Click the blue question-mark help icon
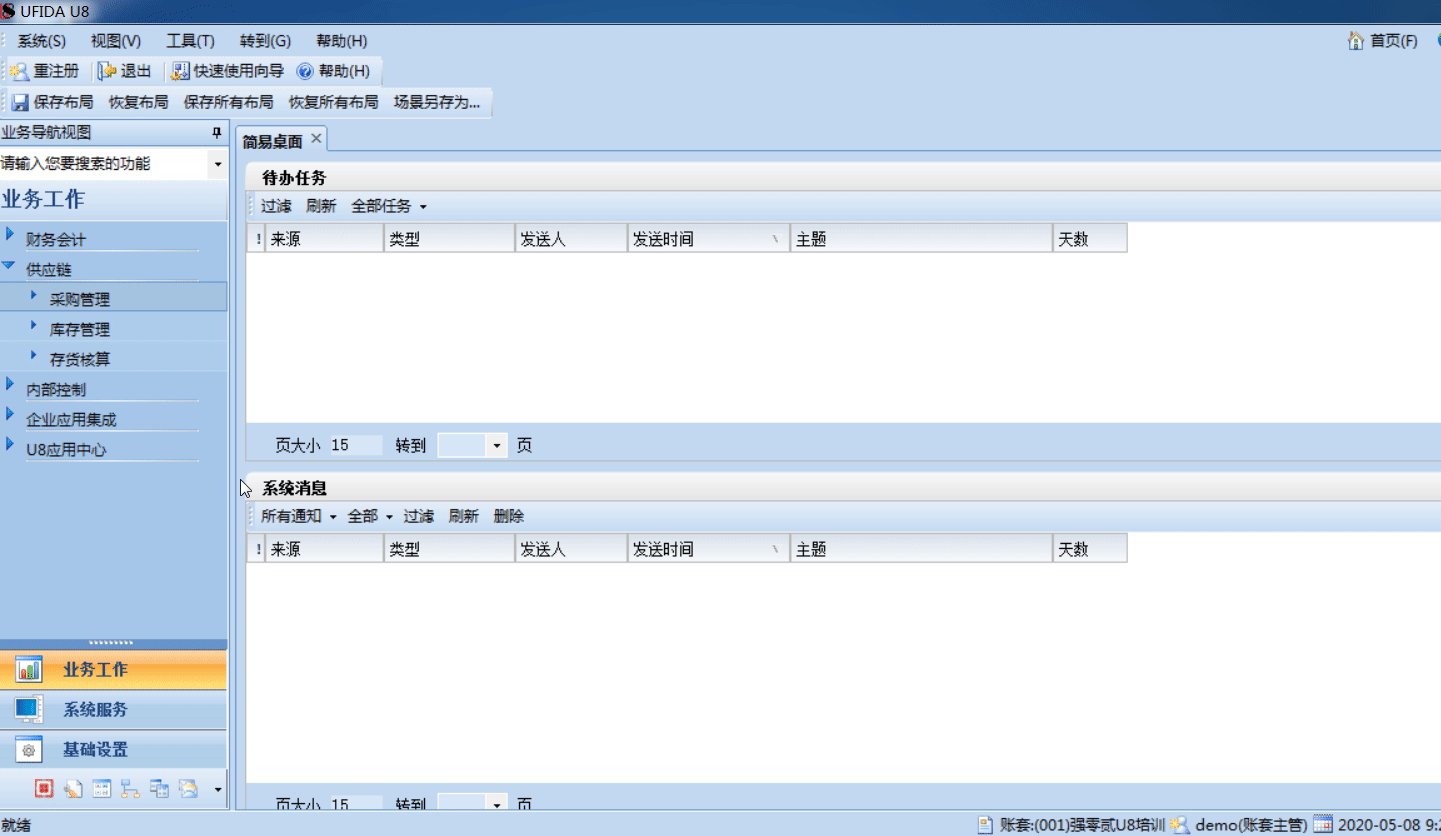 (x=306, y=72)
